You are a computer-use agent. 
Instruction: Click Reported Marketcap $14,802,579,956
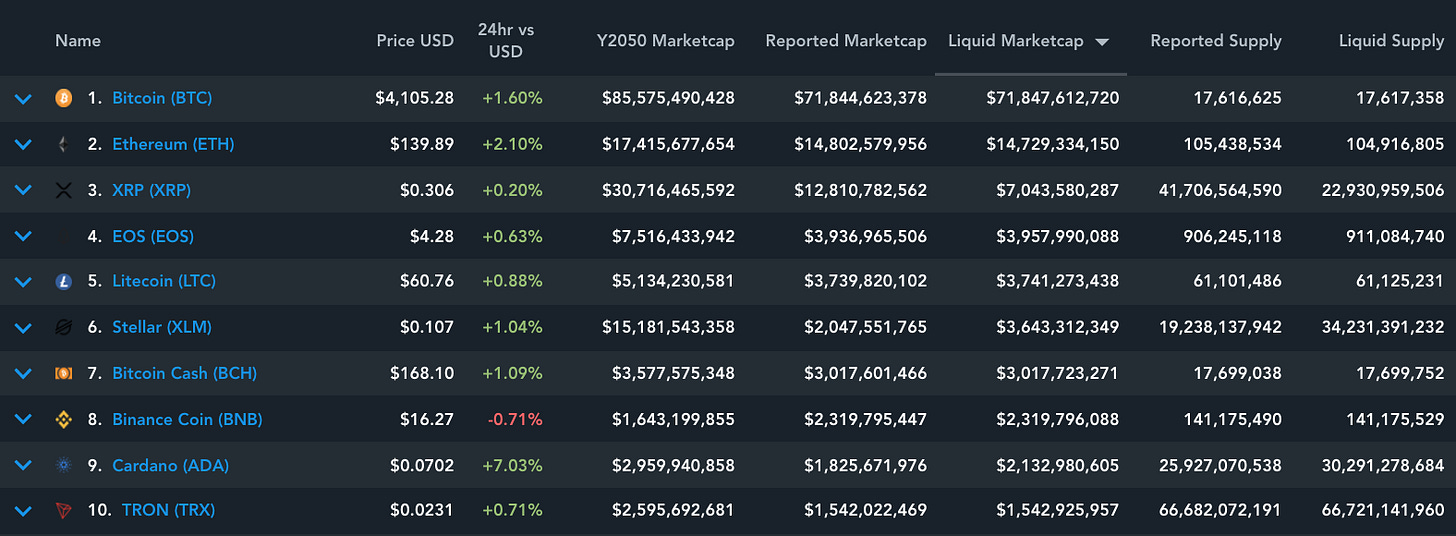tap(861, 144)
